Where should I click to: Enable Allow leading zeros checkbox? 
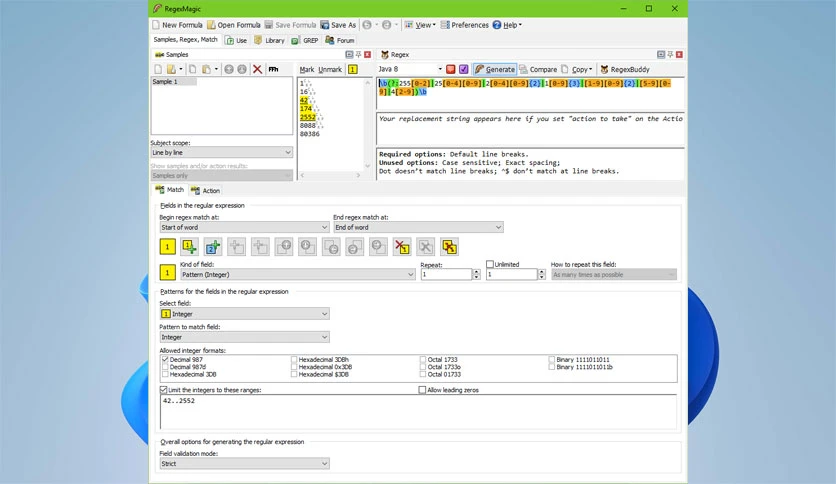pos(422,390)
